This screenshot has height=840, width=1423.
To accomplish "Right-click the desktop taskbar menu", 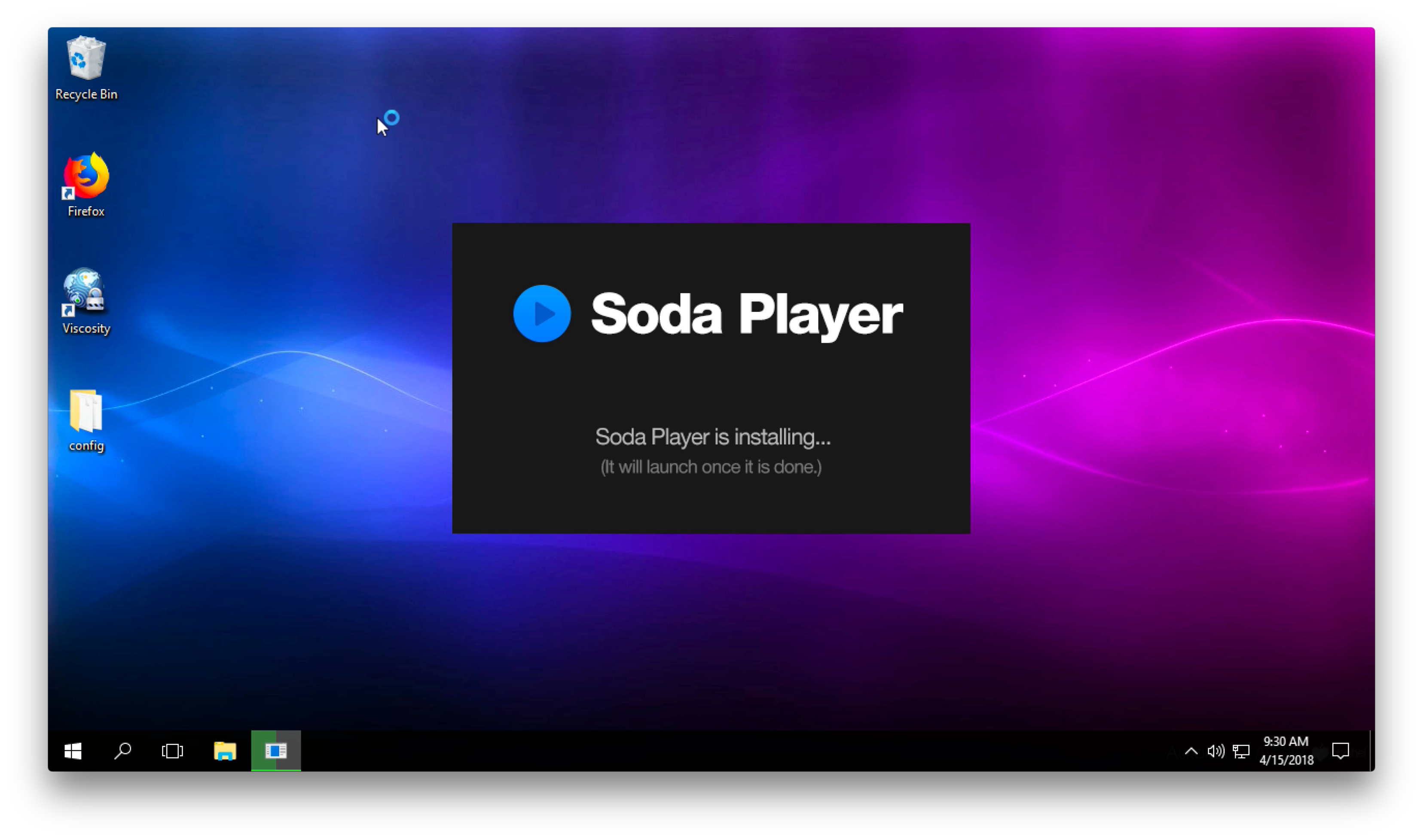I will [x=700, y=751].
